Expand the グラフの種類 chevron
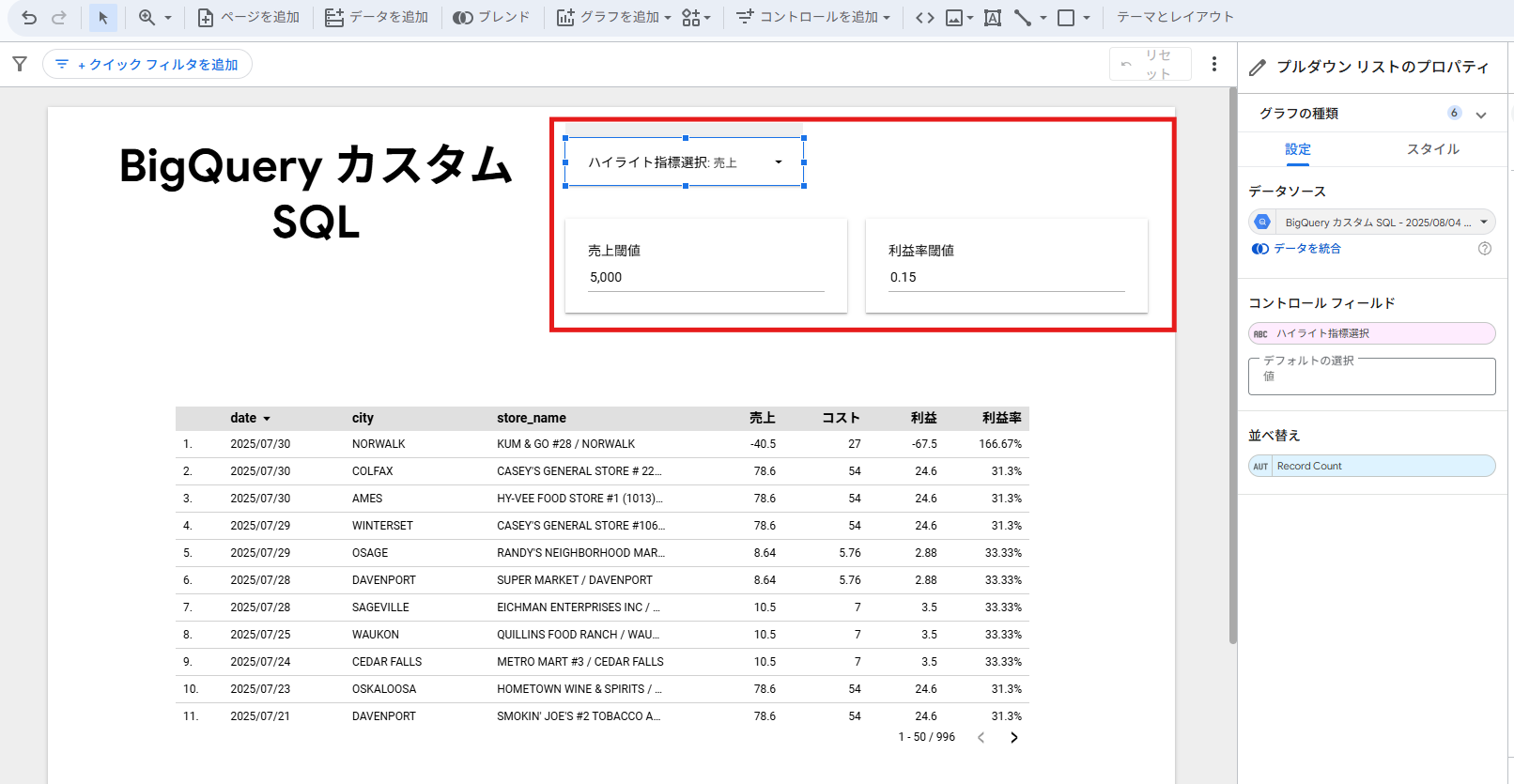The height and width of the screenshot is (784, 1514). coord(1481,115)
